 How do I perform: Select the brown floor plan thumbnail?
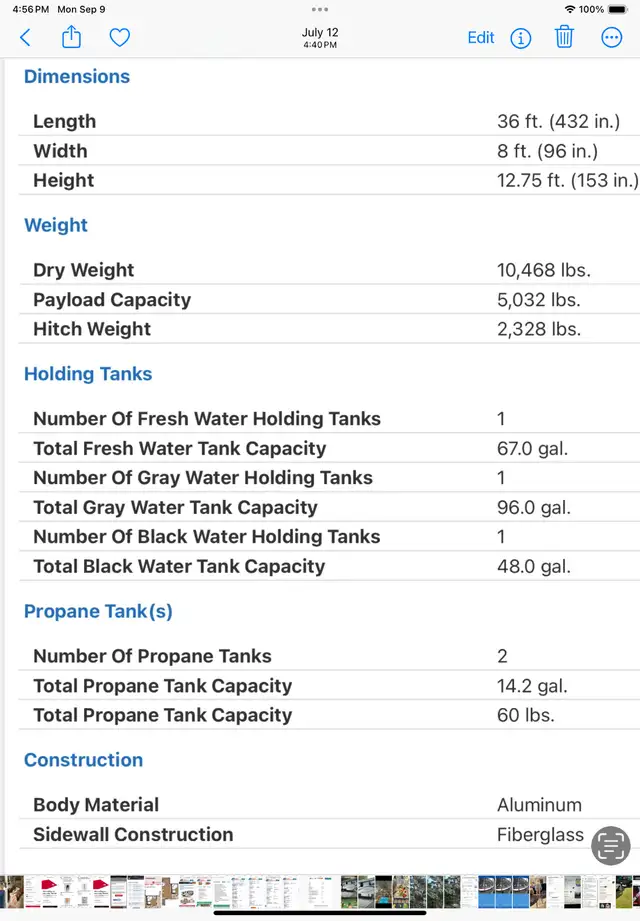click(x=170, y=892)
